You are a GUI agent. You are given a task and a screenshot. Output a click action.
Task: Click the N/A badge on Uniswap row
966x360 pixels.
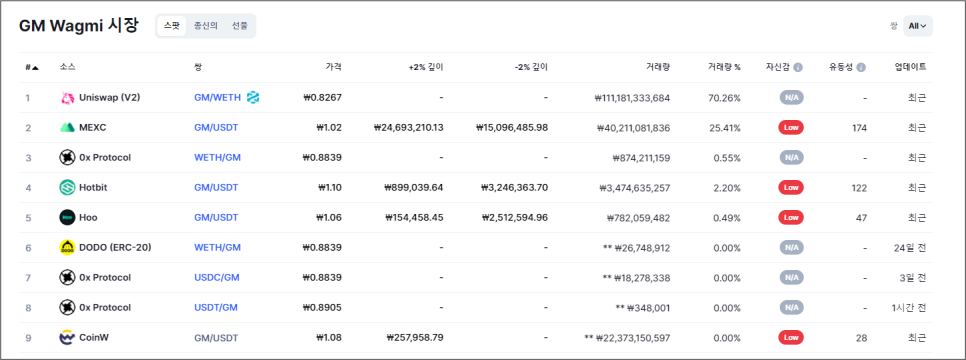pyautogui.click(x=792, y=97)
